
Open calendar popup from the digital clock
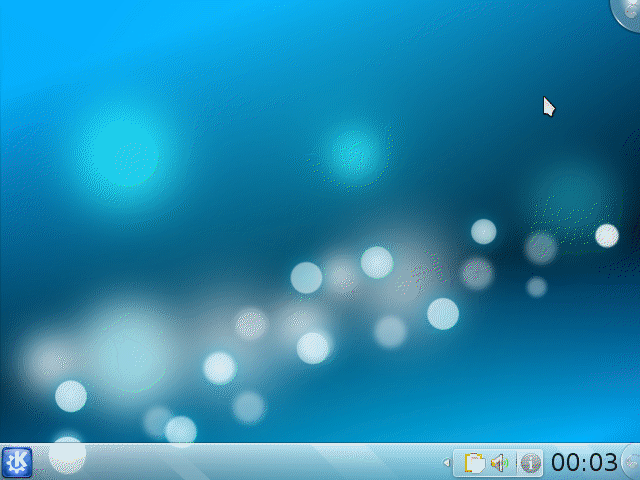[584, 463]
